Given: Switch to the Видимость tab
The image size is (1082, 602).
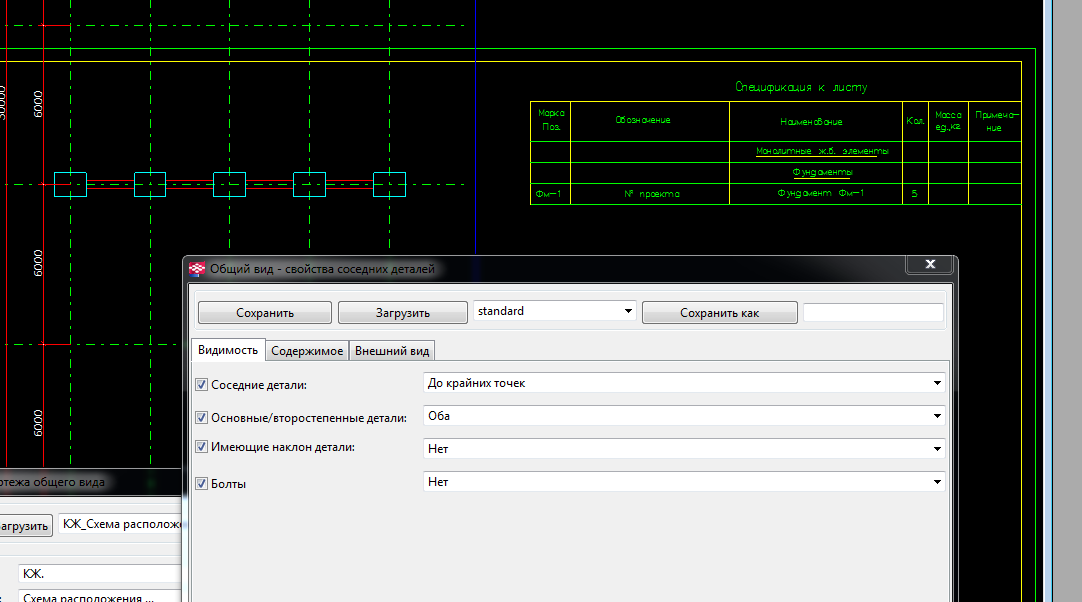Looking at the screenshot, I should point(227,350).
